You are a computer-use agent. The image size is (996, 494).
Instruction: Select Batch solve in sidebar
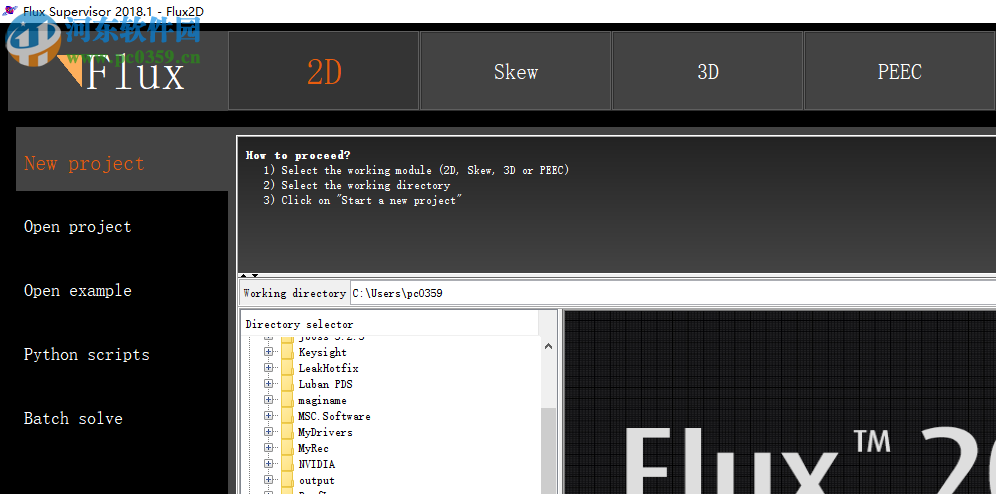[73, 418]
